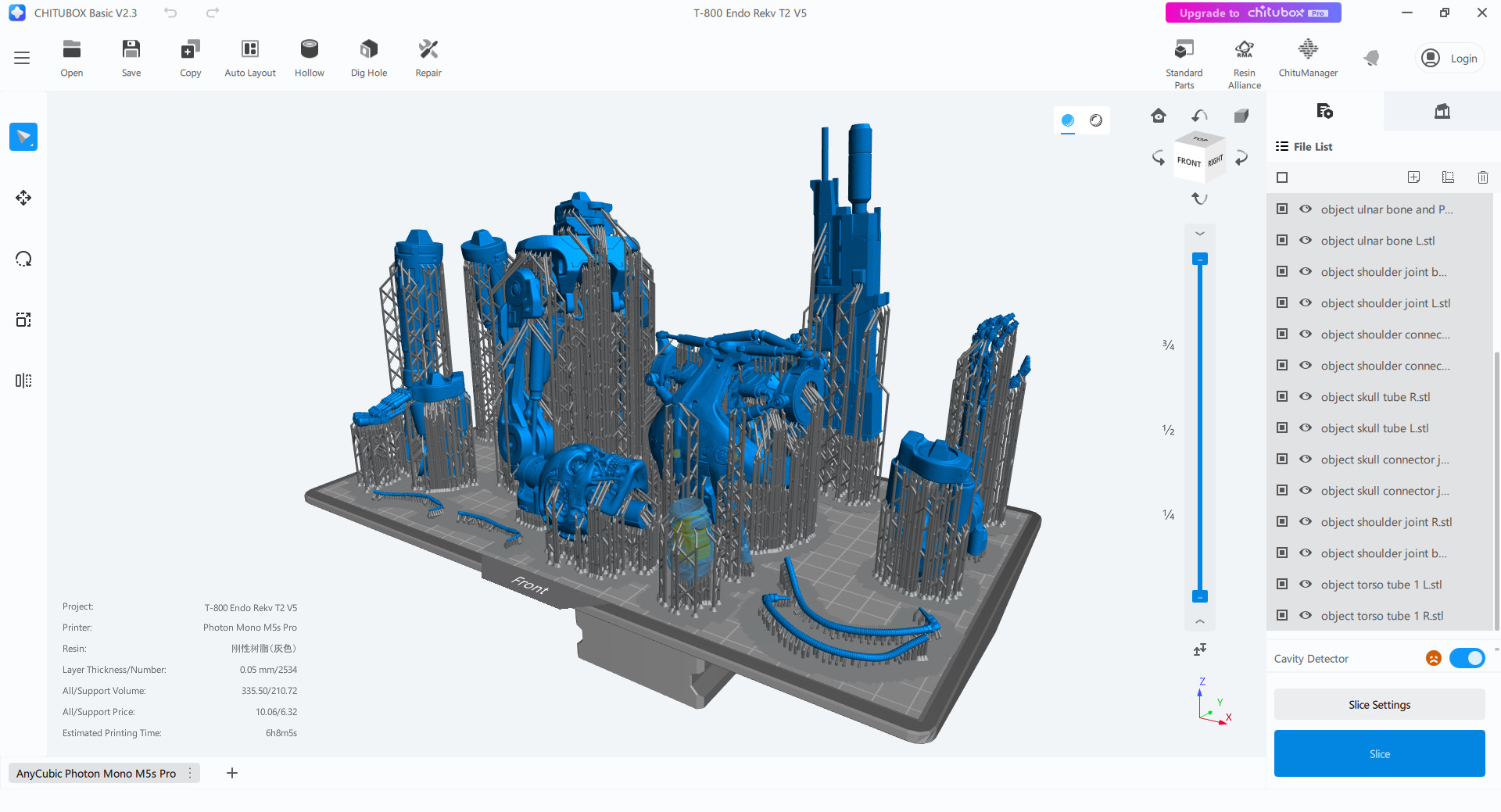1501x812 pixels.
Task: Switch to the printer machine panel tab
Action: click(x=1442, y=111)
